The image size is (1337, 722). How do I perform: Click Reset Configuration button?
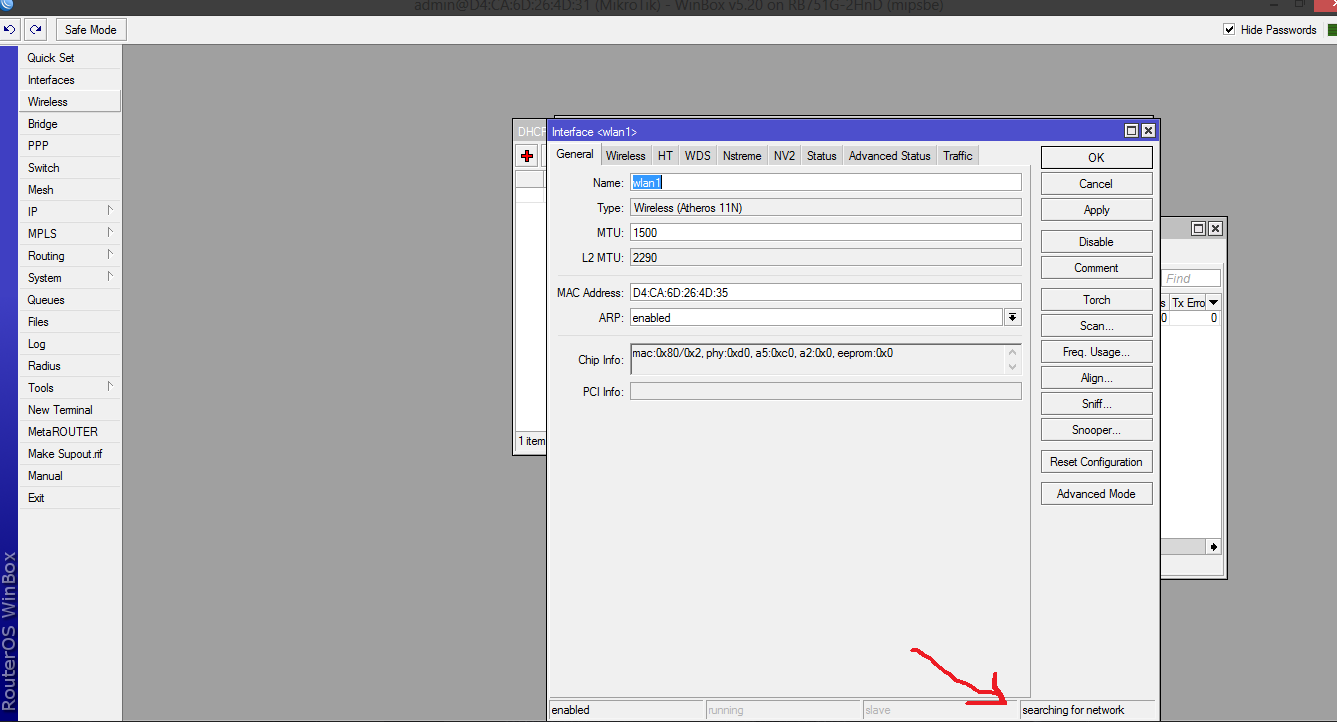click(1096, 462)
